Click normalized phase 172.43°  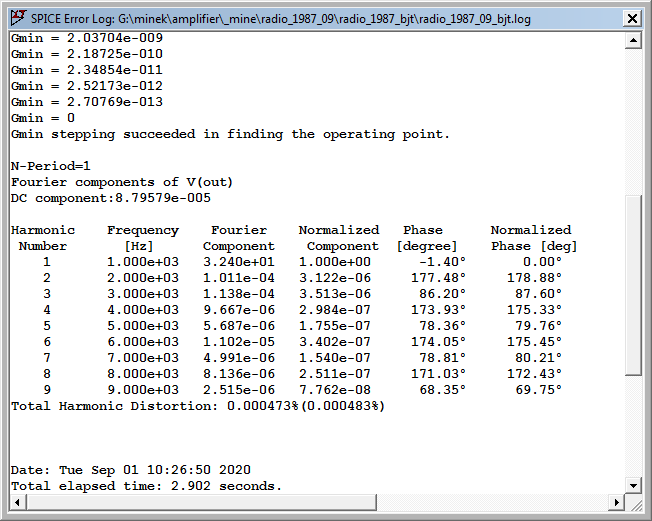(x=534, y=374)
